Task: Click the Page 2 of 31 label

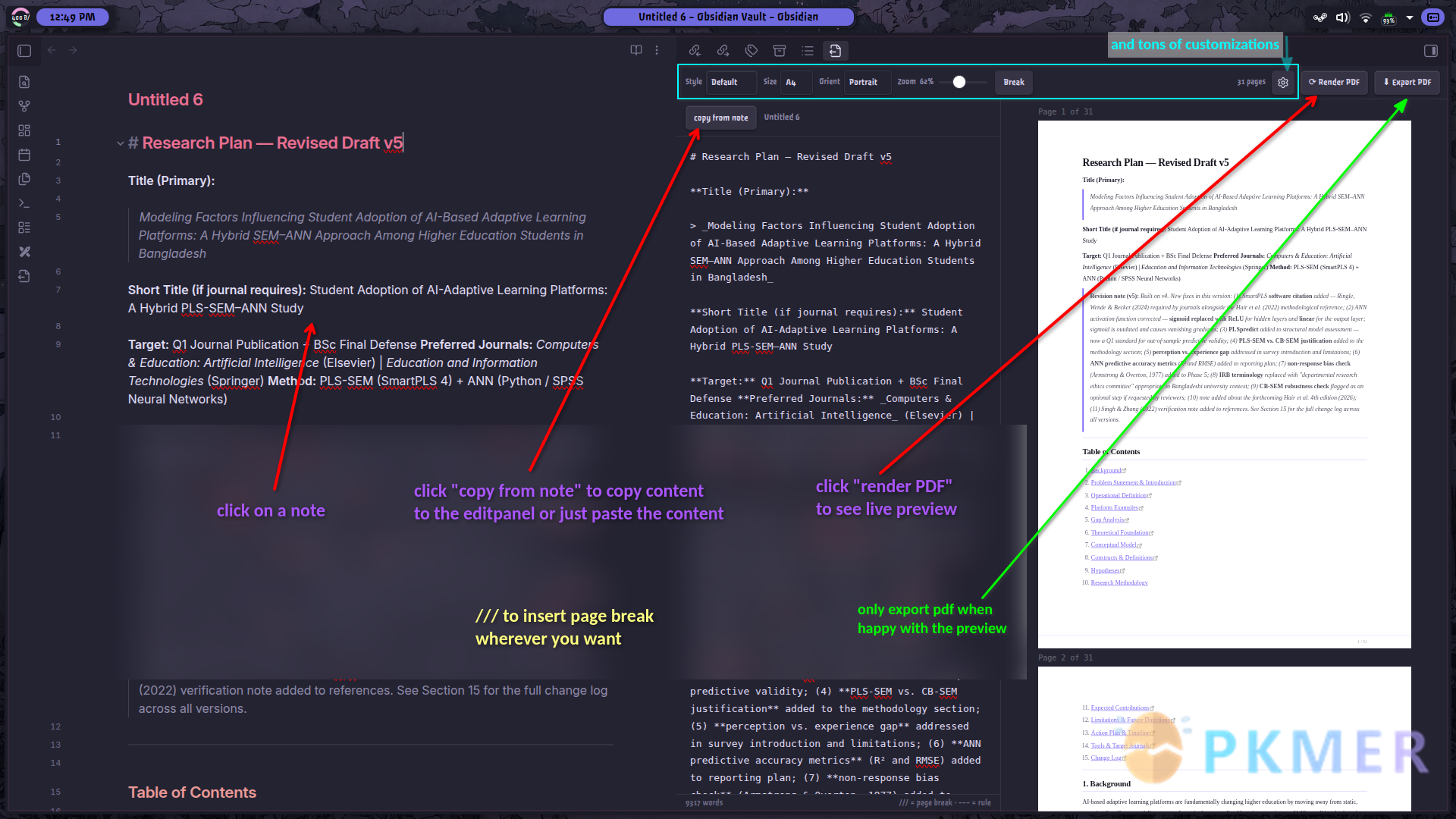Action: pyautogui.click(x=1065, y=657)
